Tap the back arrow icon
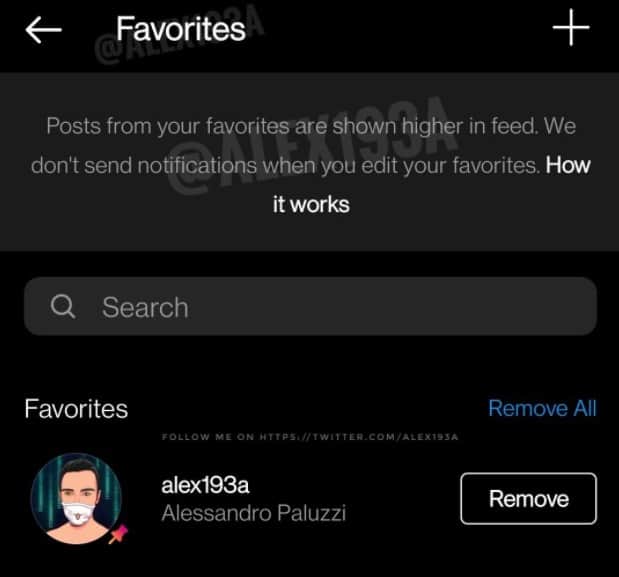Image resolution: width=619 pixels, height=577 pixels. (x=43, y=30)
